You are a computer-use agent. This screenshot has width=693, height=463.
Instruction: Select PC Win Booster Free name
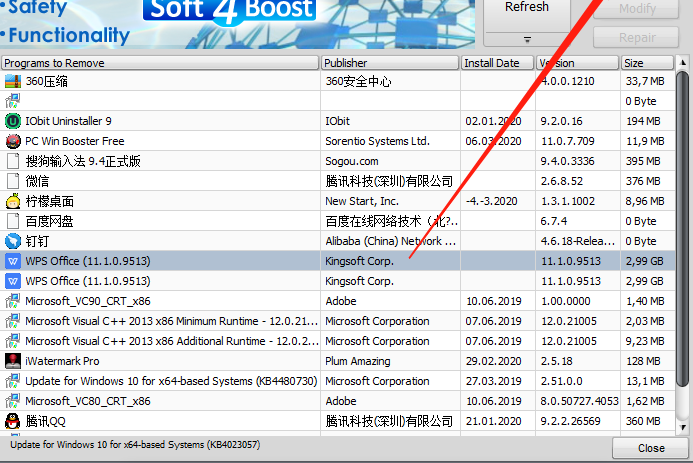point(75,141)
